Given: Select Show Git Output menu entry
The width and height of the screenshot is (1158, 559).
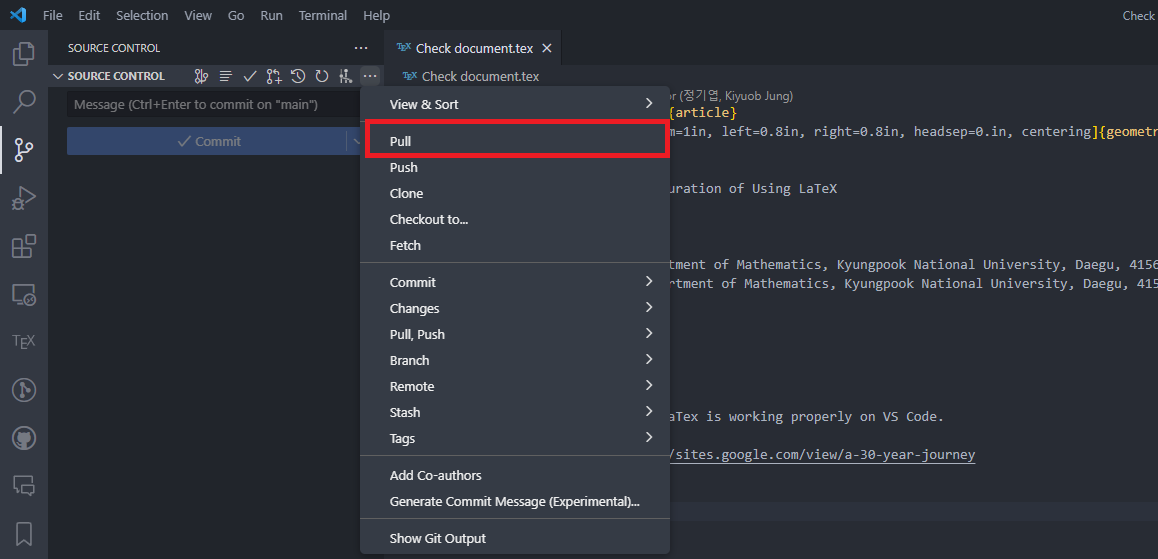Looking at the screenshot, I should [515, 538].
